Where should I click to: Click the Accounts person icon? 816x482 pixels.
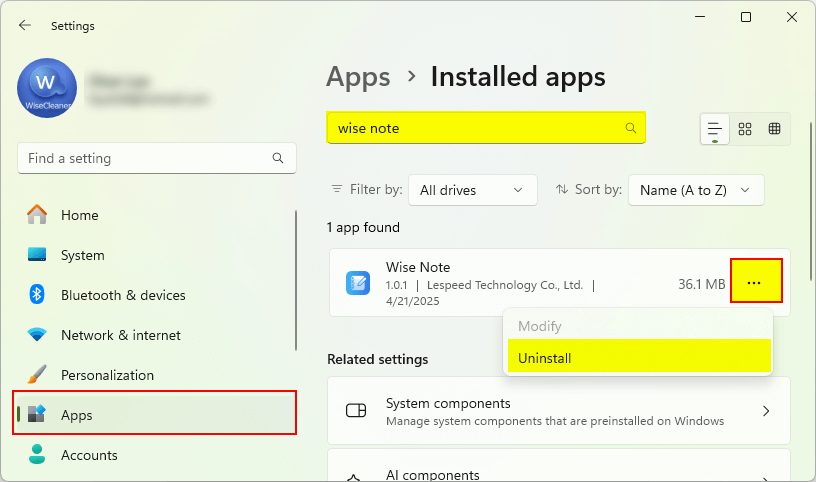pyautogui.click(x=37, y=454)
